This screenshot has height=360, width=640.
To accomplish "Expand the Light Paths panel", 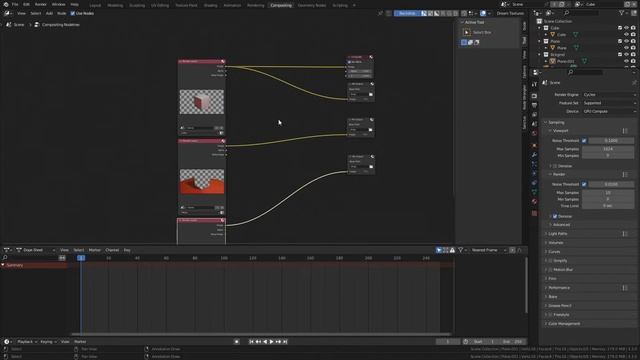I will coord(558,233).
